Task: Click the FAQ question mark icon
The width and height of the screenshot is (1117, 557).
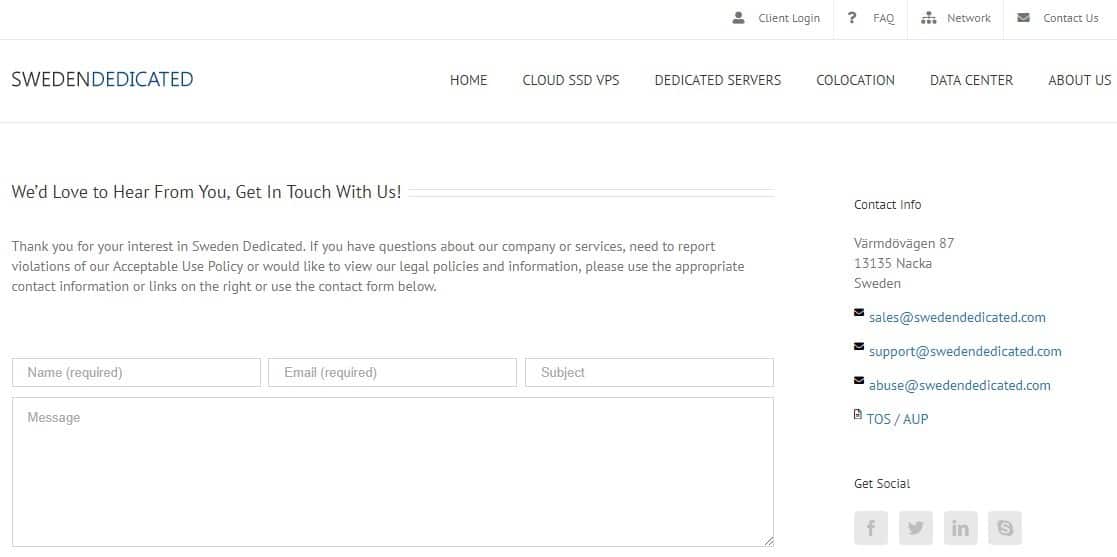Action: point(851,18)
